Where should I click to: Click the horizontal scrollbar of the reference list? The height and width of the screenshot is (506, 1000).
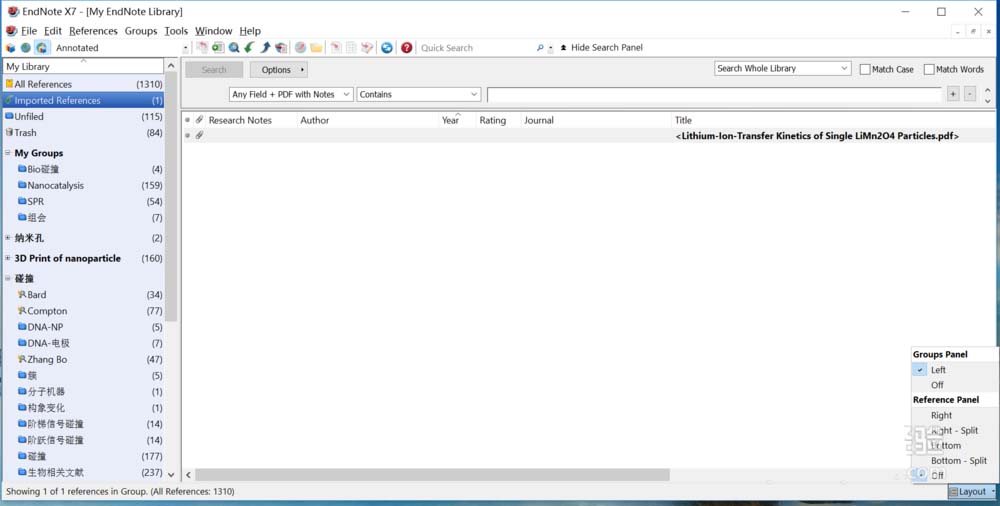point(432,475)
